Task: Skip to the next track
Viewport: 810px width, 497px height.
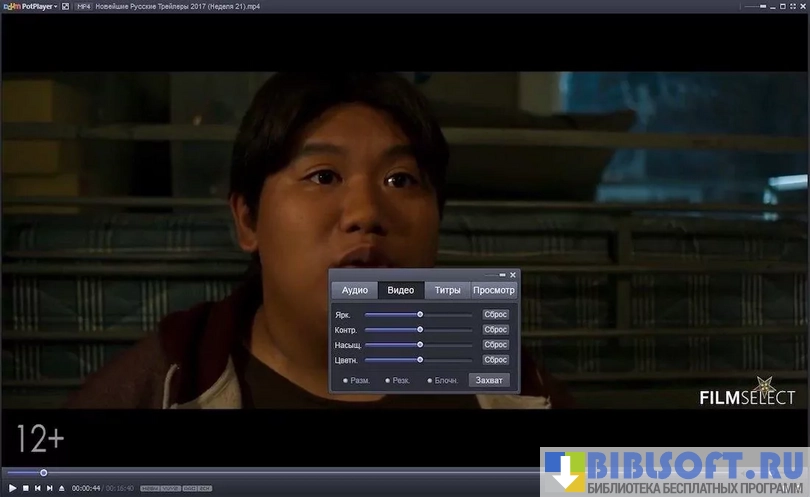Action: (49, 488)
